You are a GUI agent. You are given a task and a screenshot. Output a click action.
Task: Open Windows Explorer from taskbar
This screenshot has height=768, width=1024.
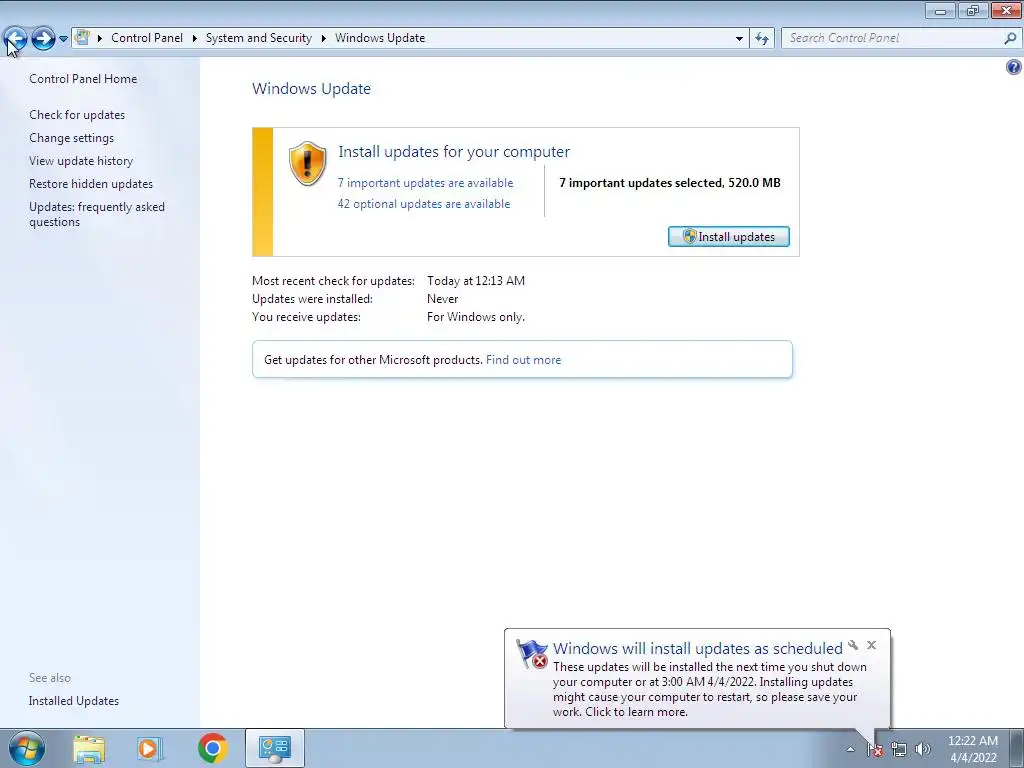[x=89, y=748]
